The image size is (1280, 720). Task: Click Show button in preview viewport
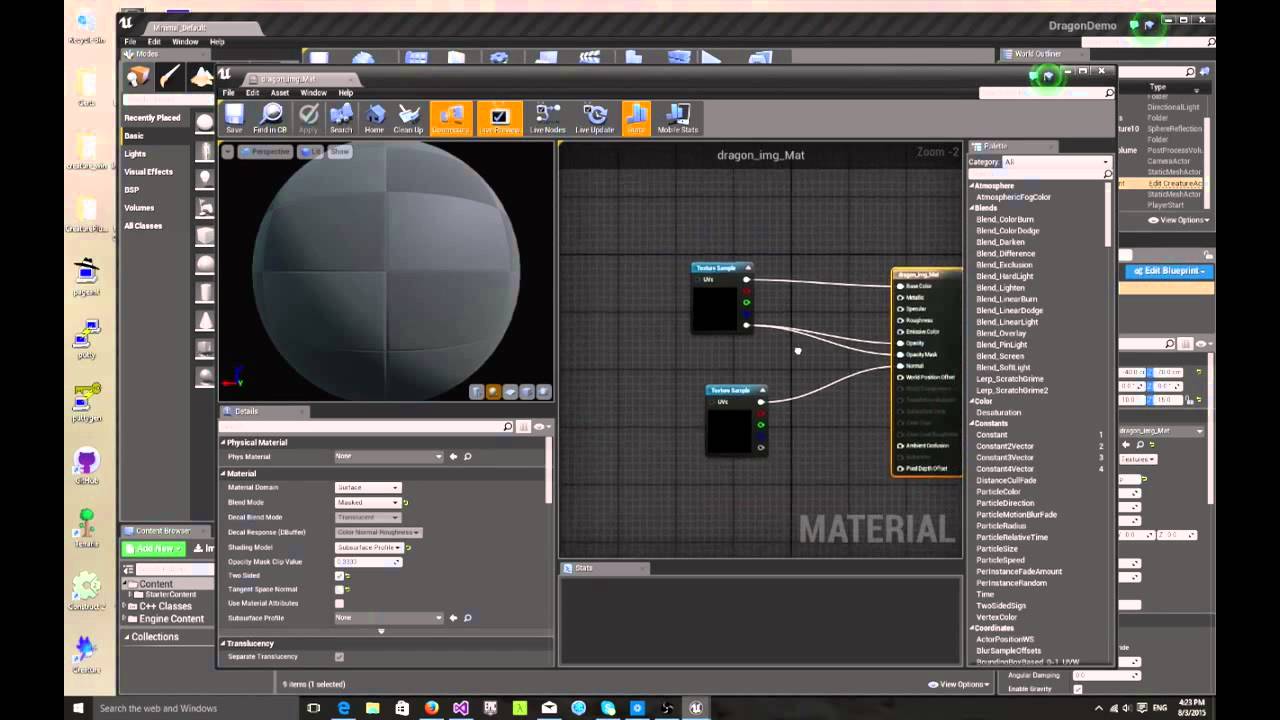pyautogui.click(x=340, y=151)
